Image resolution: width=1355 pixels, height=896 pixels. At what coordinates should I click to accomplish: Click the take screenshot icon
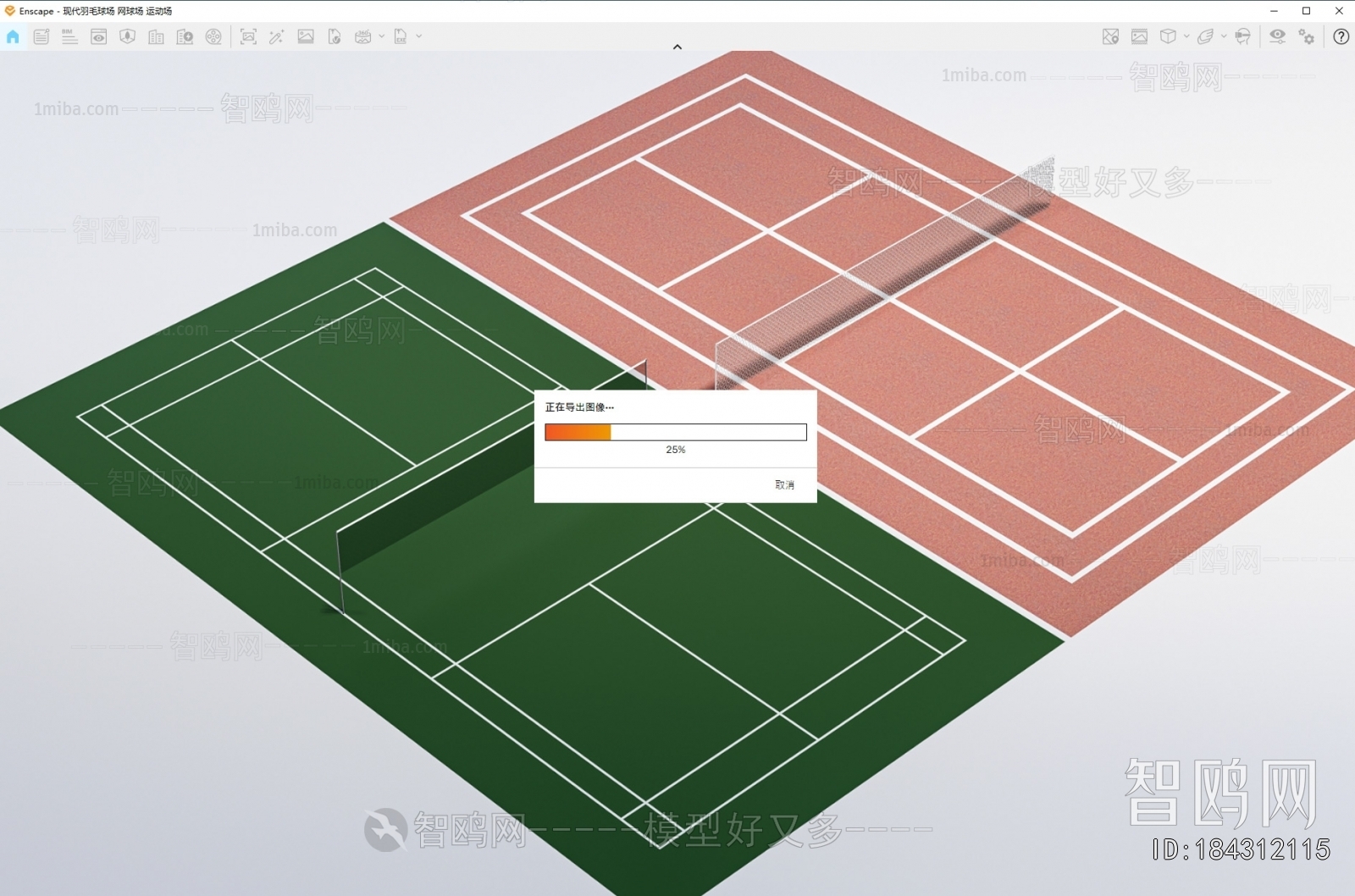248,36
